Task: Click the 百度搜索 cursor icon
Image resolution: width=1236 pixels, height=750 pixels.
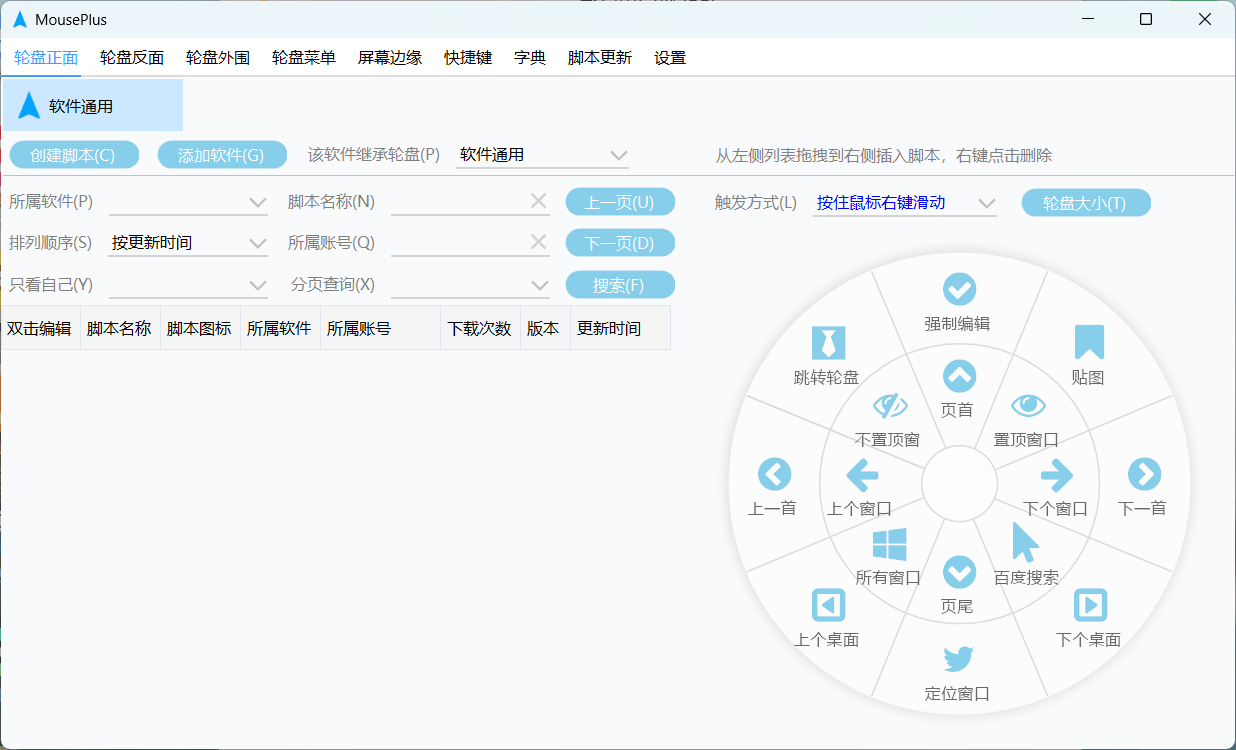Action: click(x=1025, y=543)
